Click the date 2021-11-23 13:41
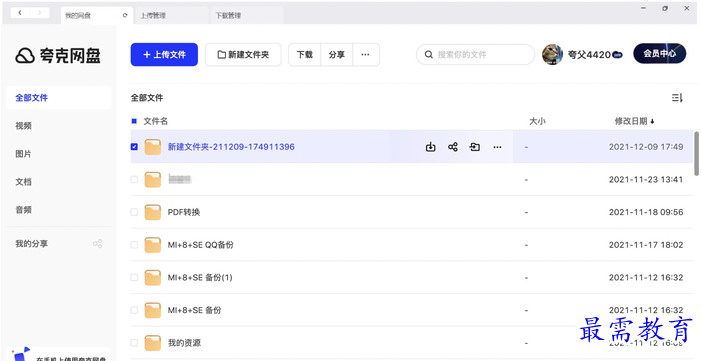 646,179
